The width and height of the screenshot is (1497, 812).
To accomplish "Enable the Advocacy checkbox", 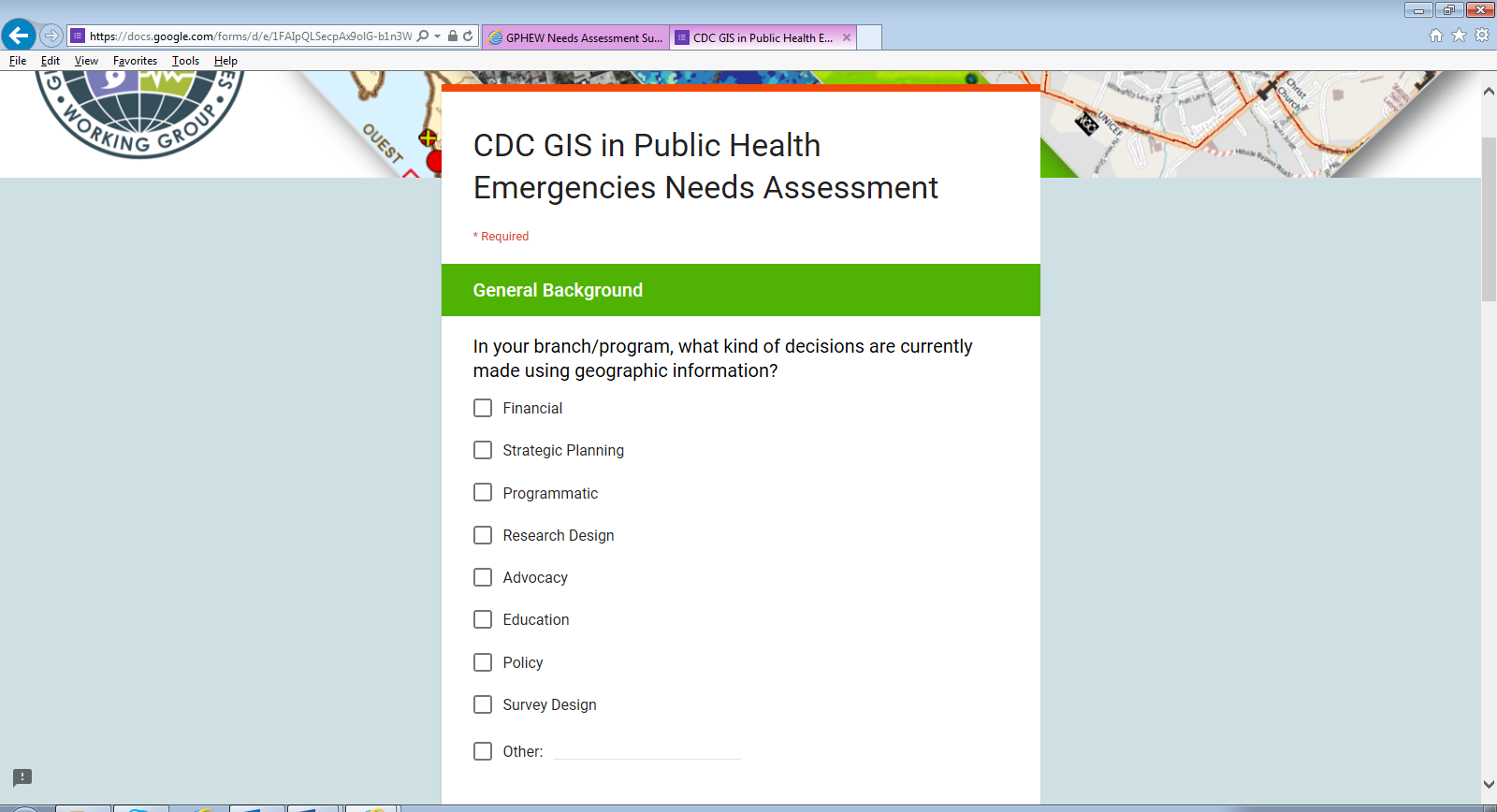I will click(483, 577).
